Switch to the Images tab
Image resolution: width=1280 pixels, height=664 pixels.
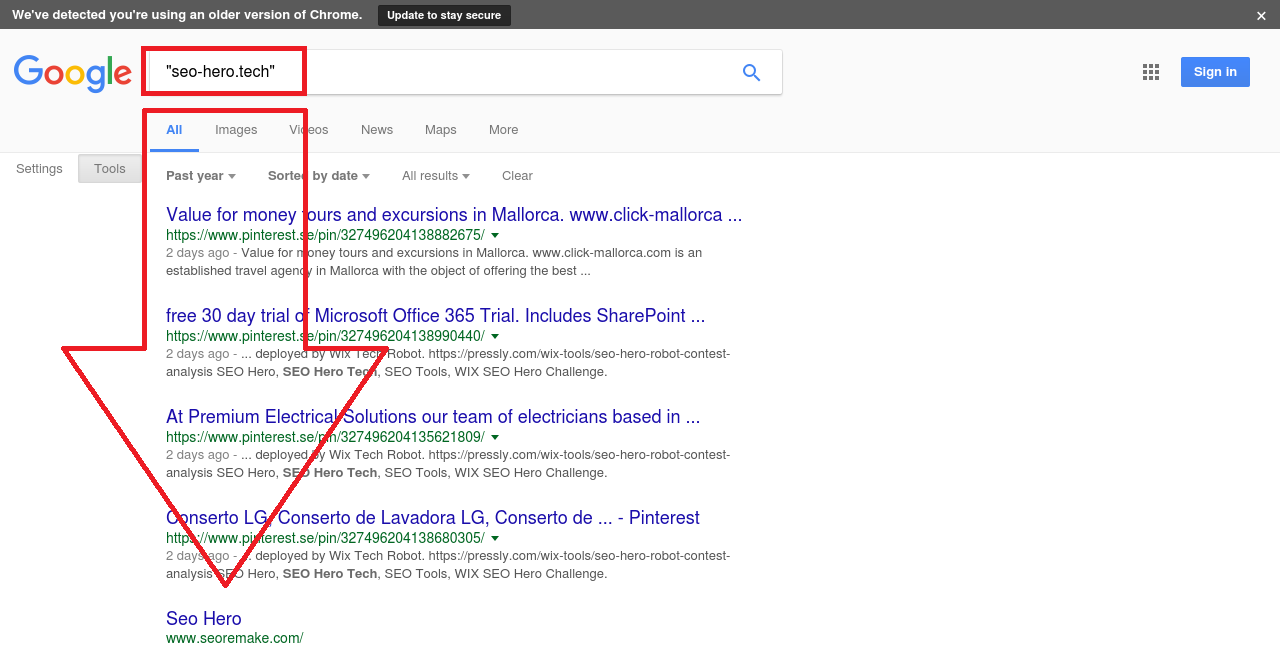point(236,130)
